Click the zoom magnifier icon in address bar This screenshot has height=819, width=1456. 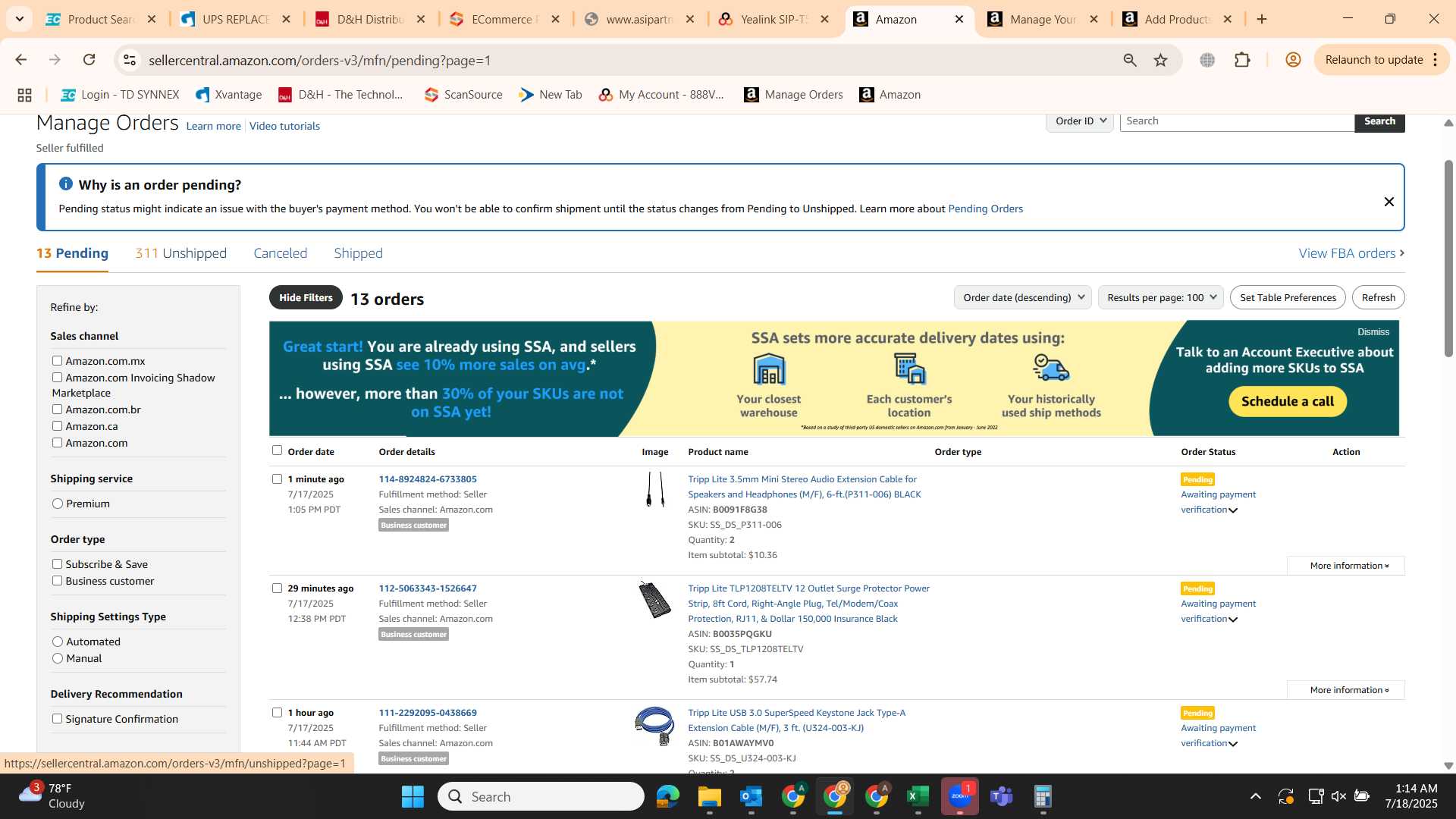coord(1129,60)
